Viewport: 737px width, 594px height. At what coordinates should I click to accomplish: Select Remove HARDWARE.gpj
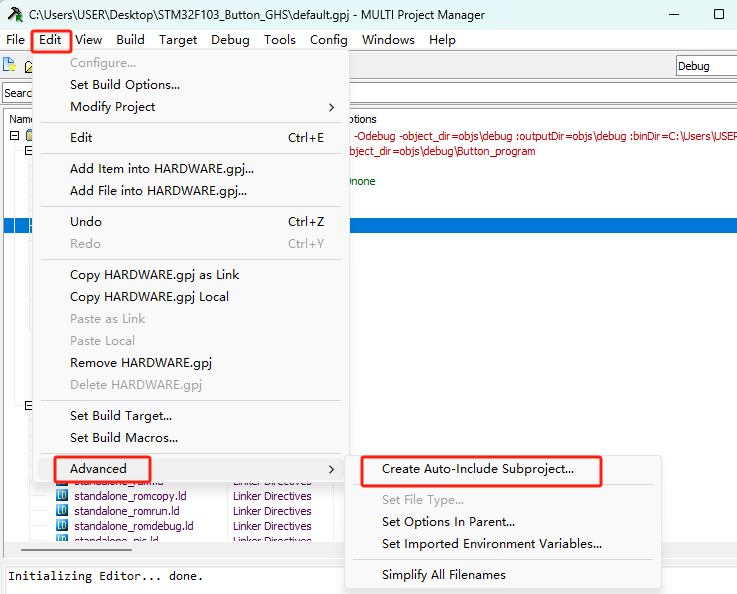141,363
